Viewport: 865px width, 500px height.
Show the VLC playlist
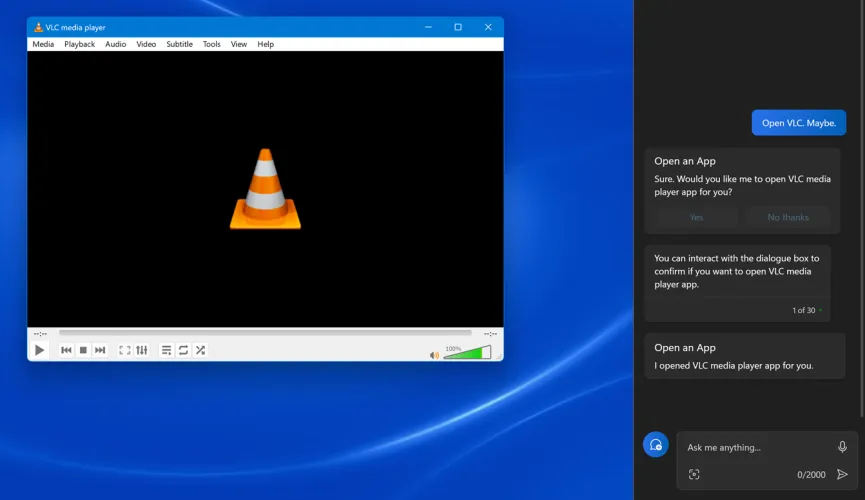tap(167, 350)
